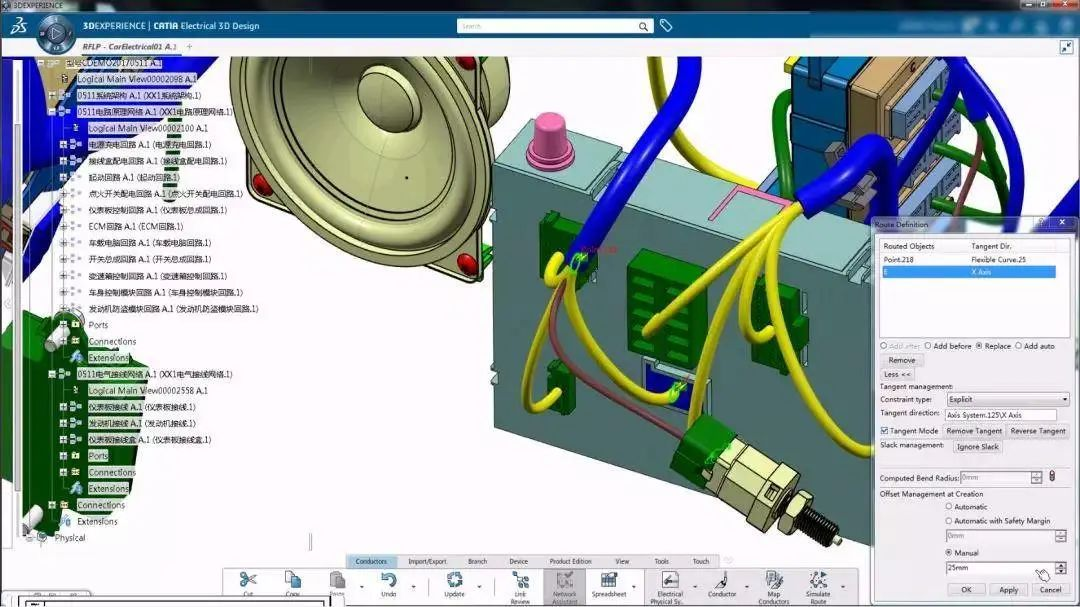Click the Update icon in toolbar
The height and width of the screenshot is (607, 1080).
[454, 580]
